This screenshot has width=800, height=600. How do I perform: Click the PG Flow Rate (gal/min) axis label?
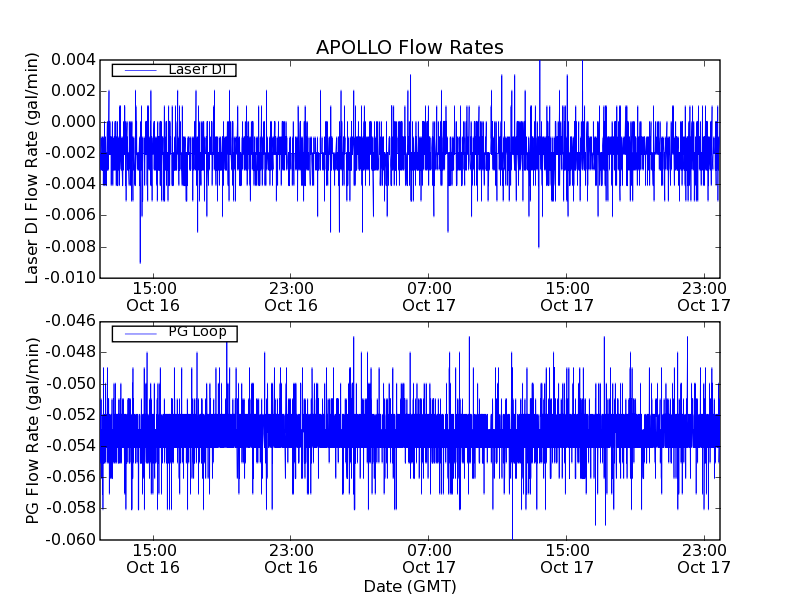tap(32, 431)
